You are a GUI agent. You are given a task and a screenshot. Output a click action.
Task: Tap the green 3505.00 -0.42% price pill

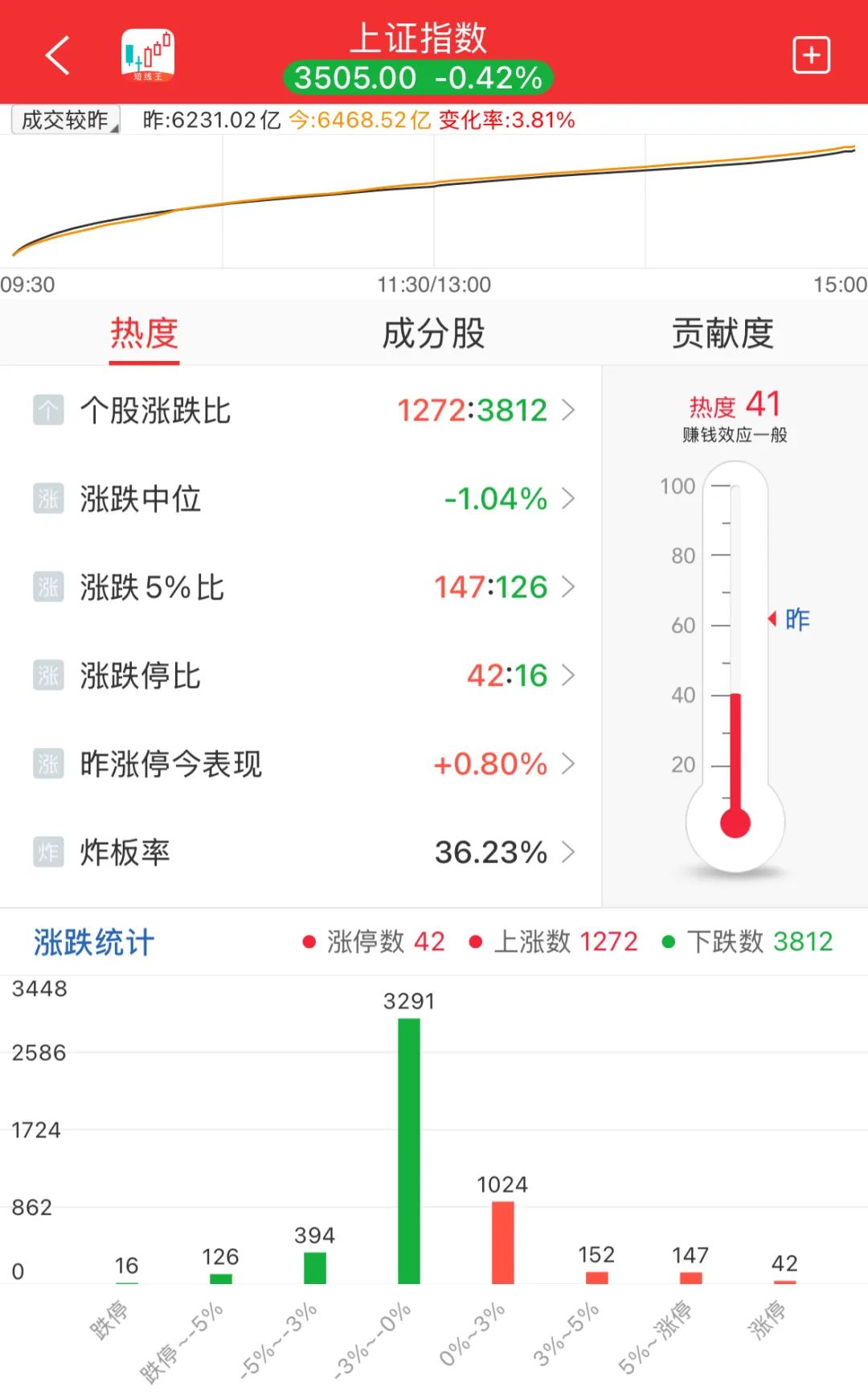tap(418, 78)
